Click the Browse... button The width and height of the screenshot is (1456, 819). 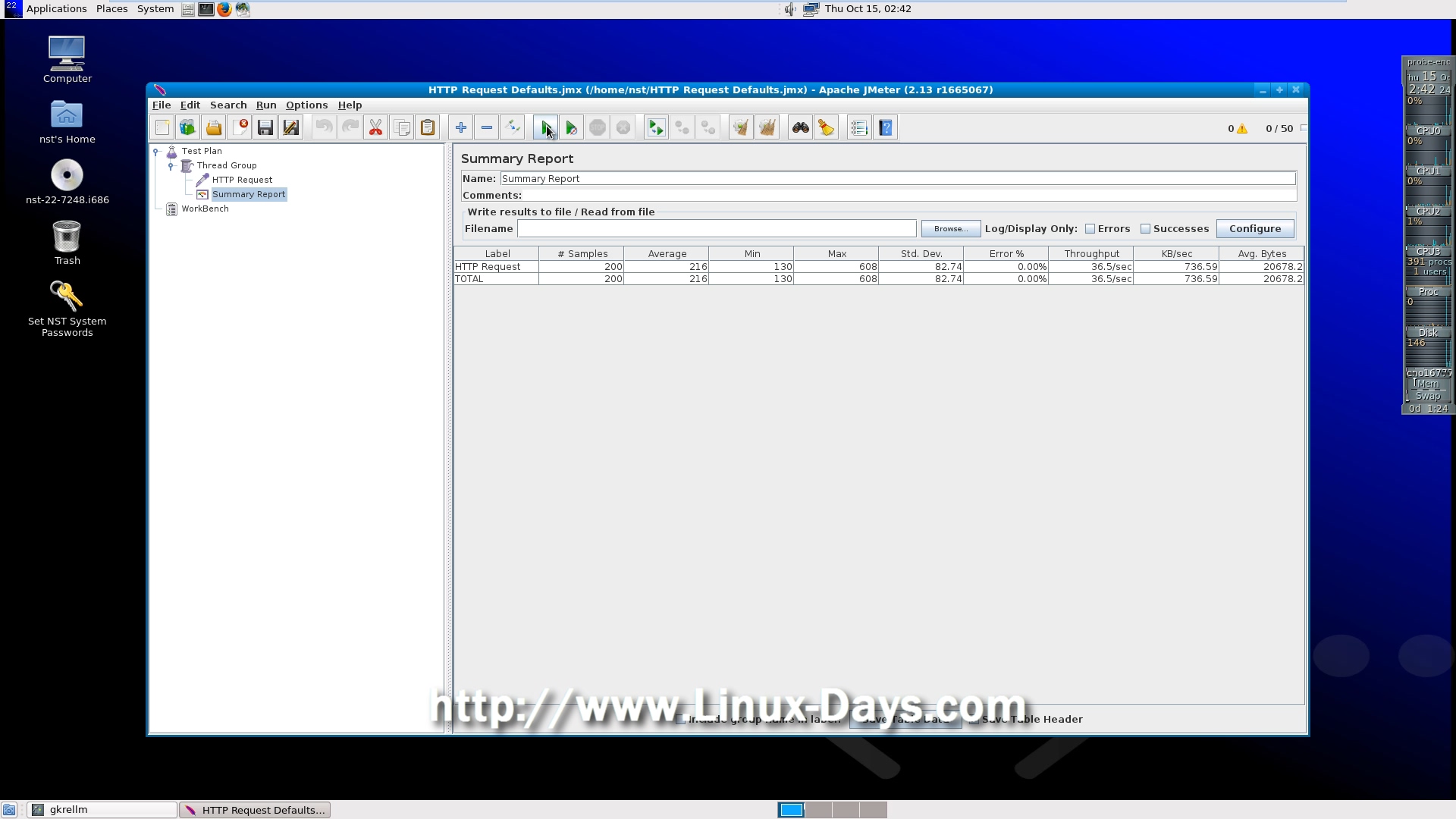click(x=951, y=229)
